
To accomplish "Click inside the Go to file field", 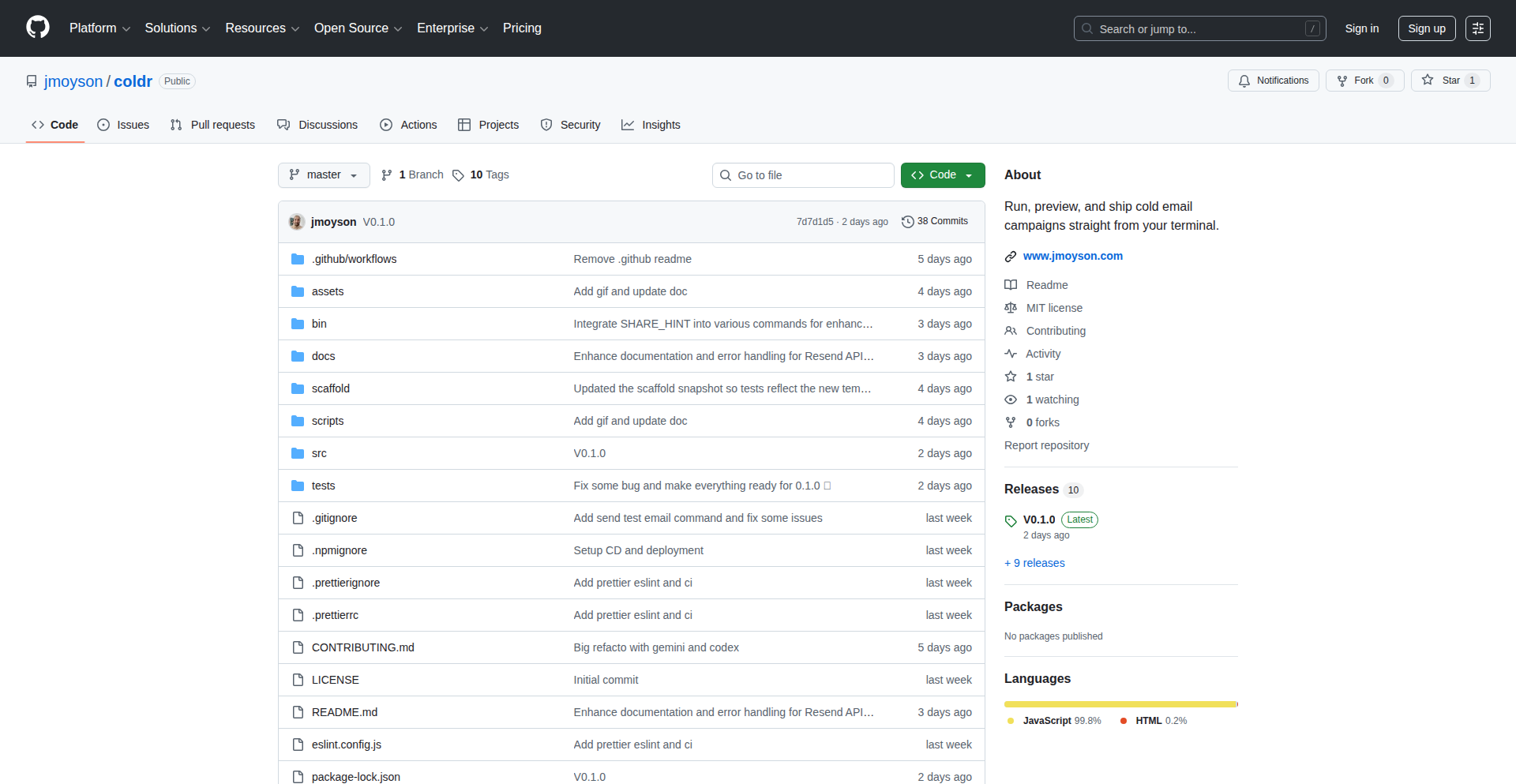I will (803, 174).
